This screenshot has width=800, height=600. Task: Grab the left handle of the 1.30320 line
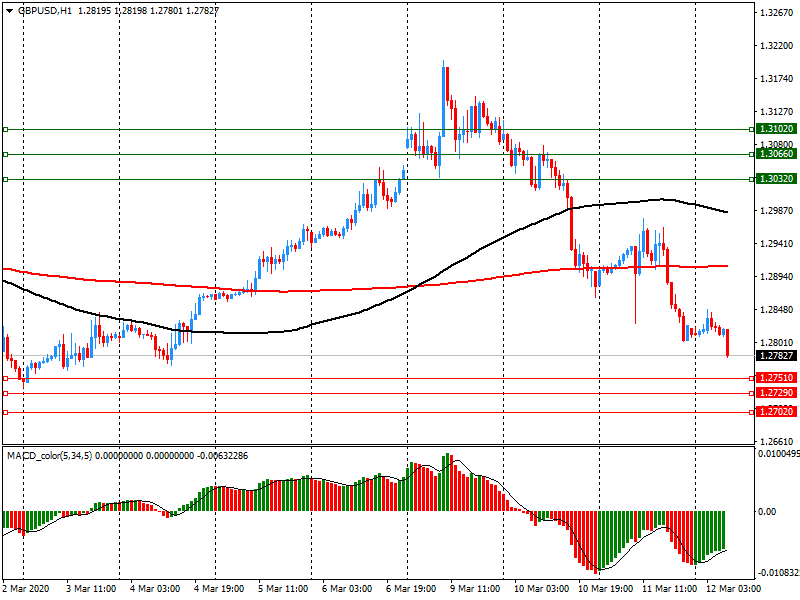tap(6, 180)
